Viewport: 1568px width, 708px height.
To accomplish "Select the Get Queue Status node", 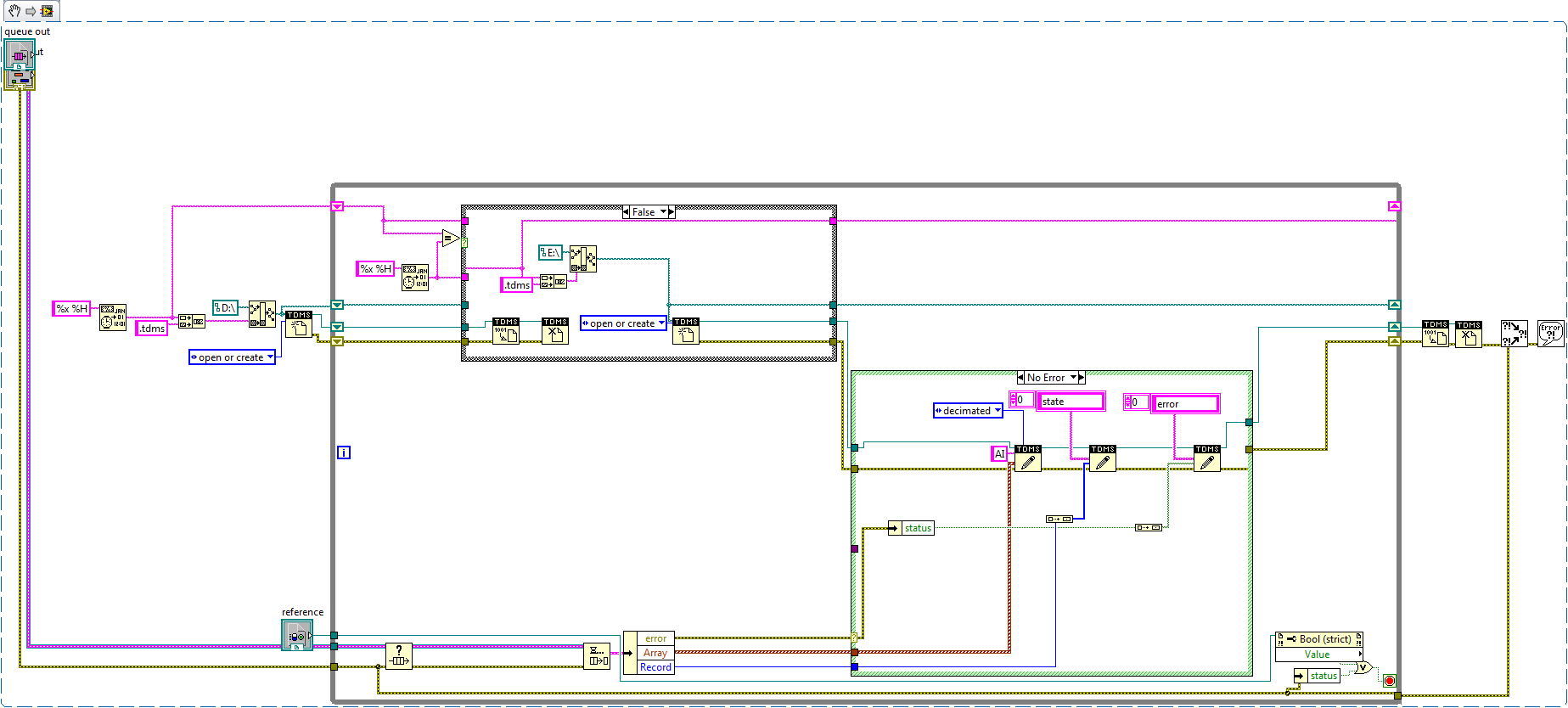I will (x=399, y=656).
